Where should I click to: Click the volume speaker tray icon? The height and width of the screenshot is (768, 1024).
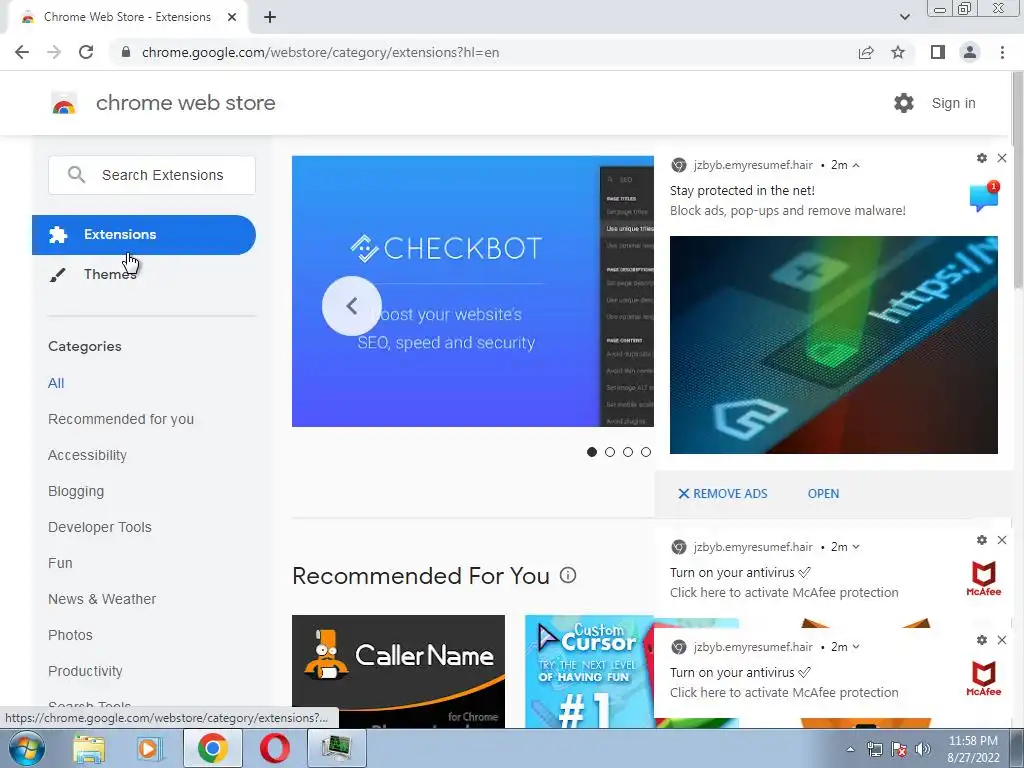pyautogui.click(x=922, y=749)
